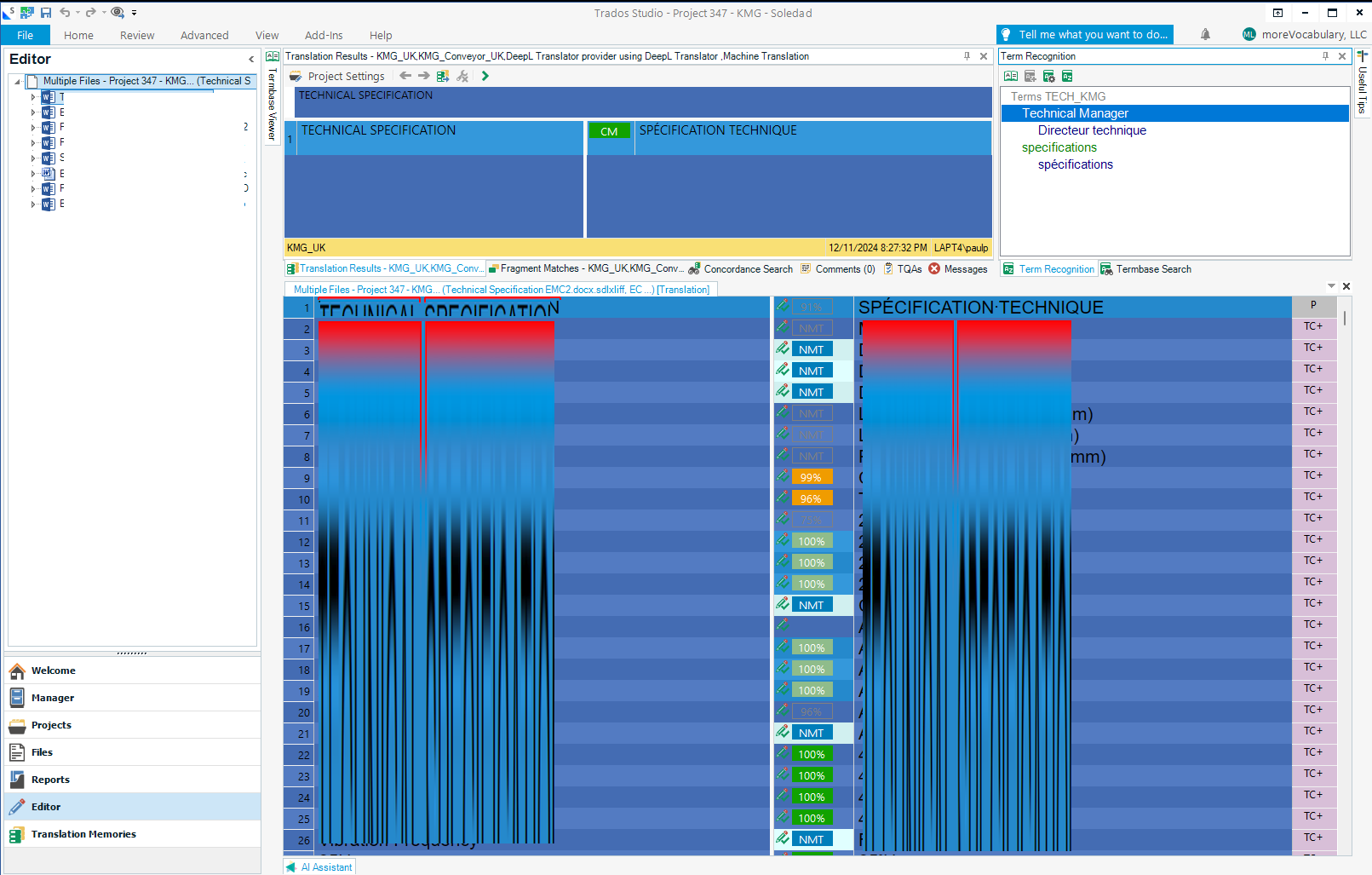Open the Undo history dropdown arrow
1372x875 pixels.
coord(77,13)
